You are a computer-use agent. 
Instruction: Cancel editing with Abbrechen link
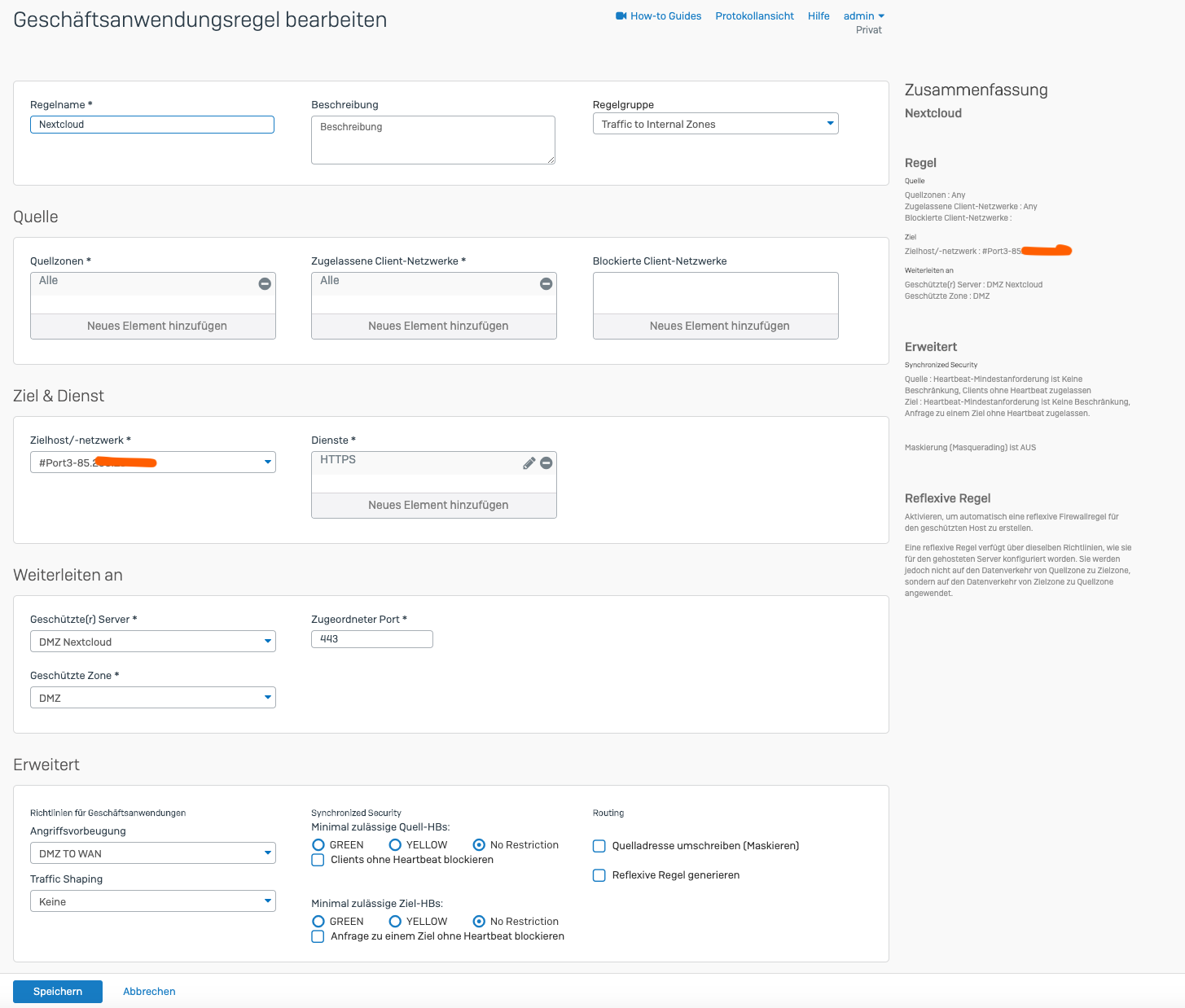click(149, 991)
